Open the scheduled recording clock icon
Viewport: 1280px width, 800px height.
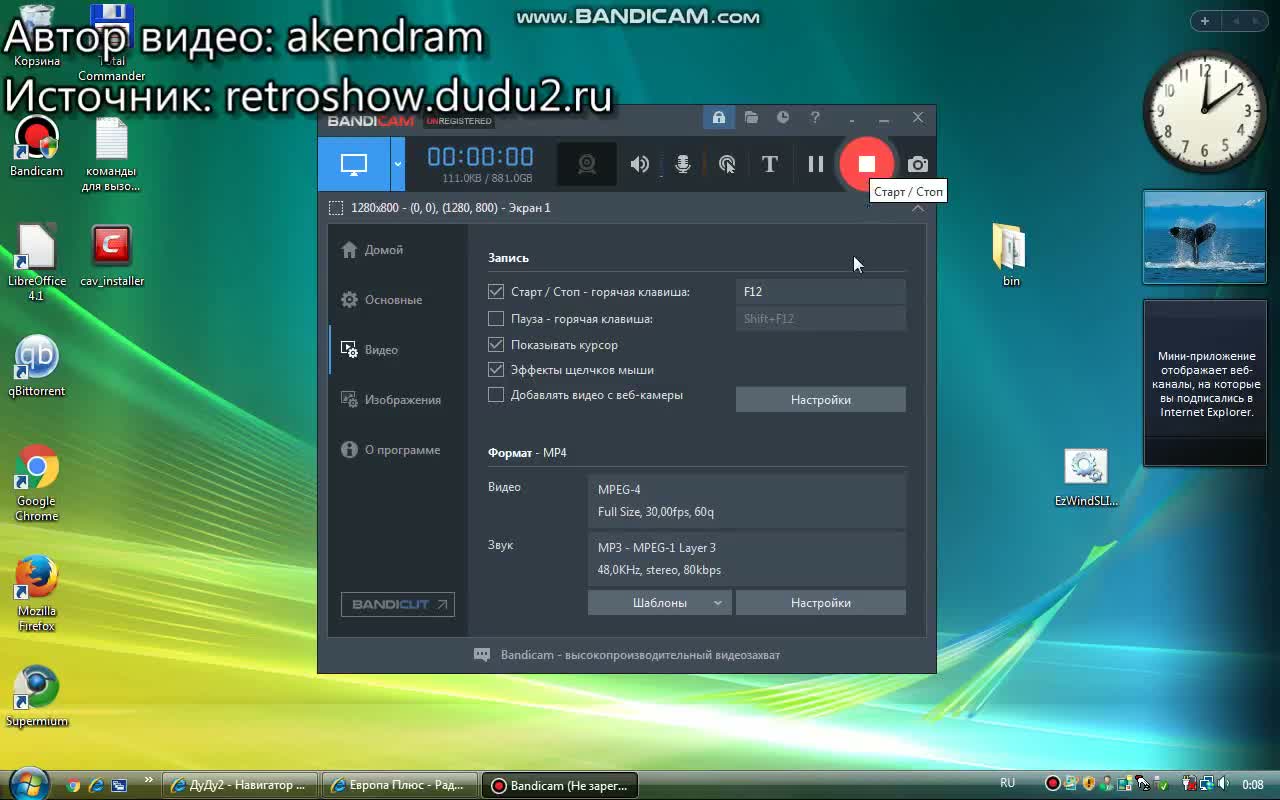tap(783, 118)
